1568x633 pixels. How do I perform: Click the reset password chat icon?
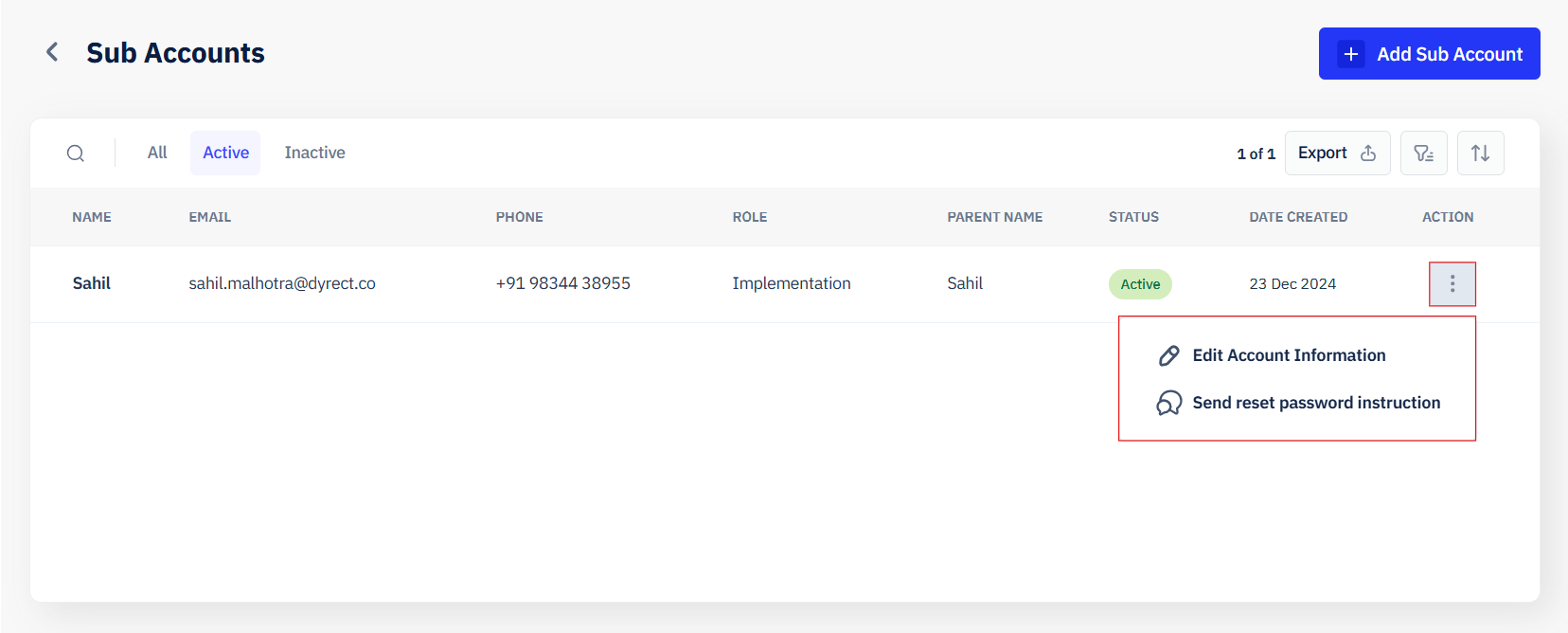(x=1169, y=403)
